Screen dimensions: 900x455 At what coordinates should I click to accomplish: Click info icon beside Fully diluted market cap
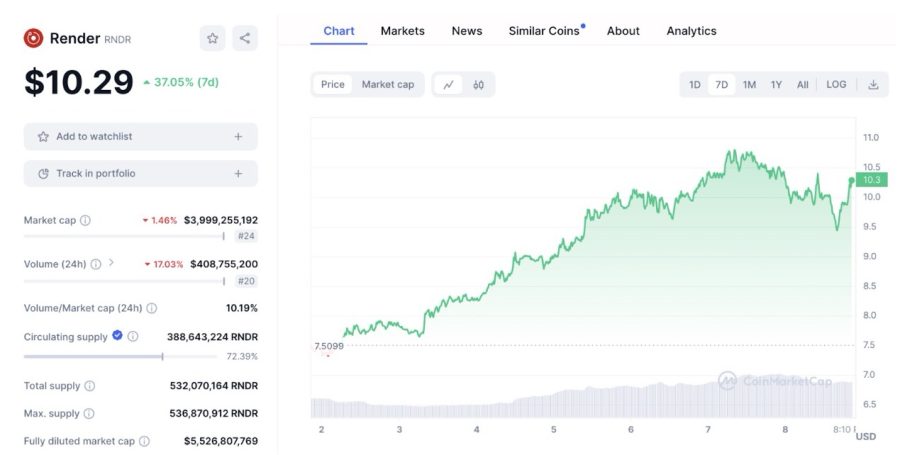pos(145,441)
